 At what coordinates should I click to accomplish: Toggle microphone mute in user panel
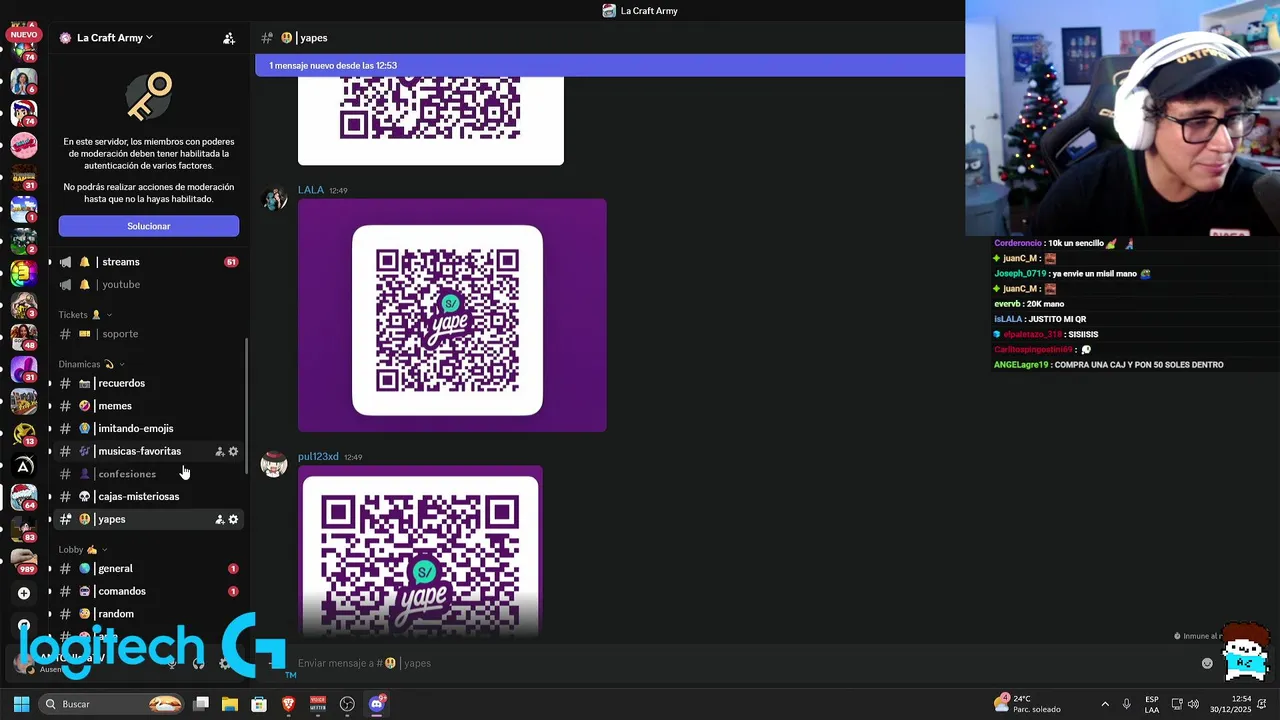click(172, 663)
